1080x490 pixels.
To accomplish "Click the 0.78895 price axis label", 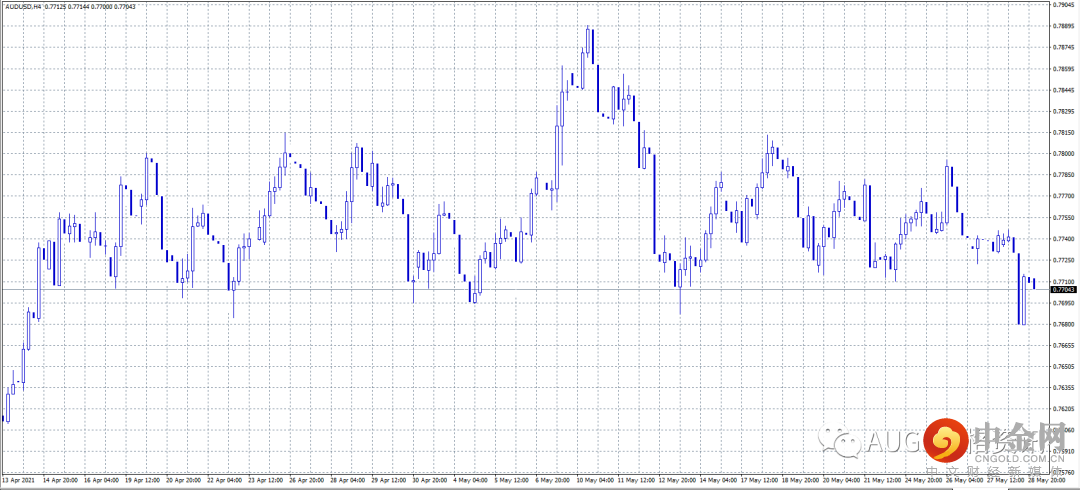I will 1065,26.
